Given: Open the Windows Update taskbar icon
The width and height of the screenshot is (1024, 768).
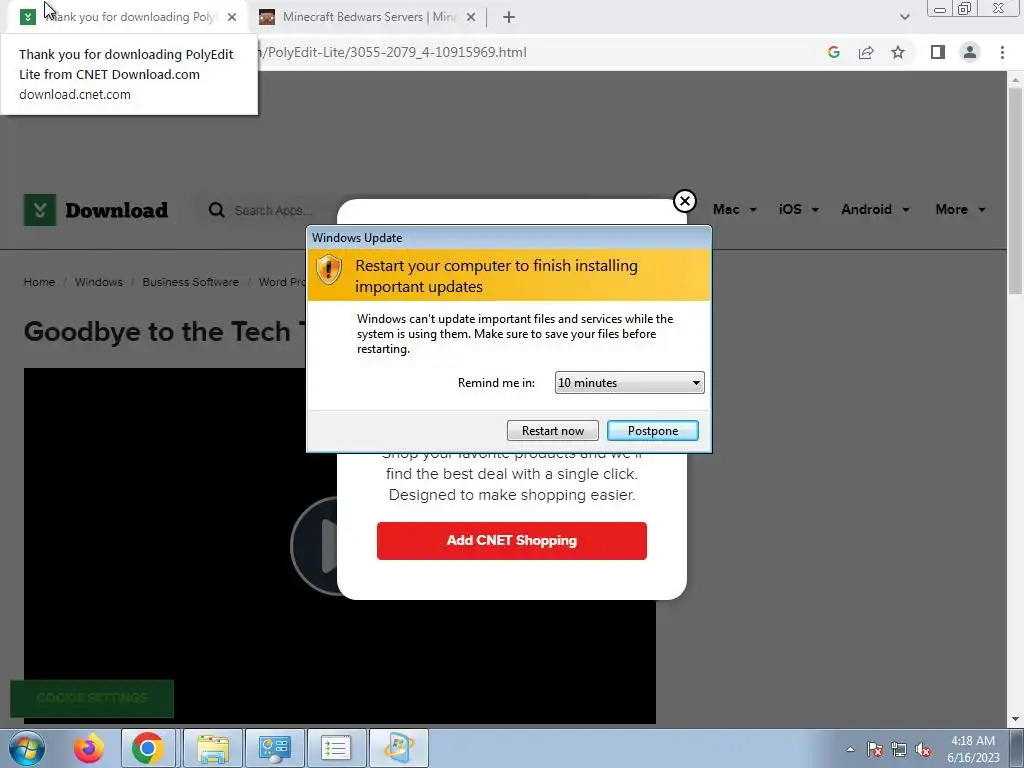Looking at the screenshot, I should (x=398, y=748).
